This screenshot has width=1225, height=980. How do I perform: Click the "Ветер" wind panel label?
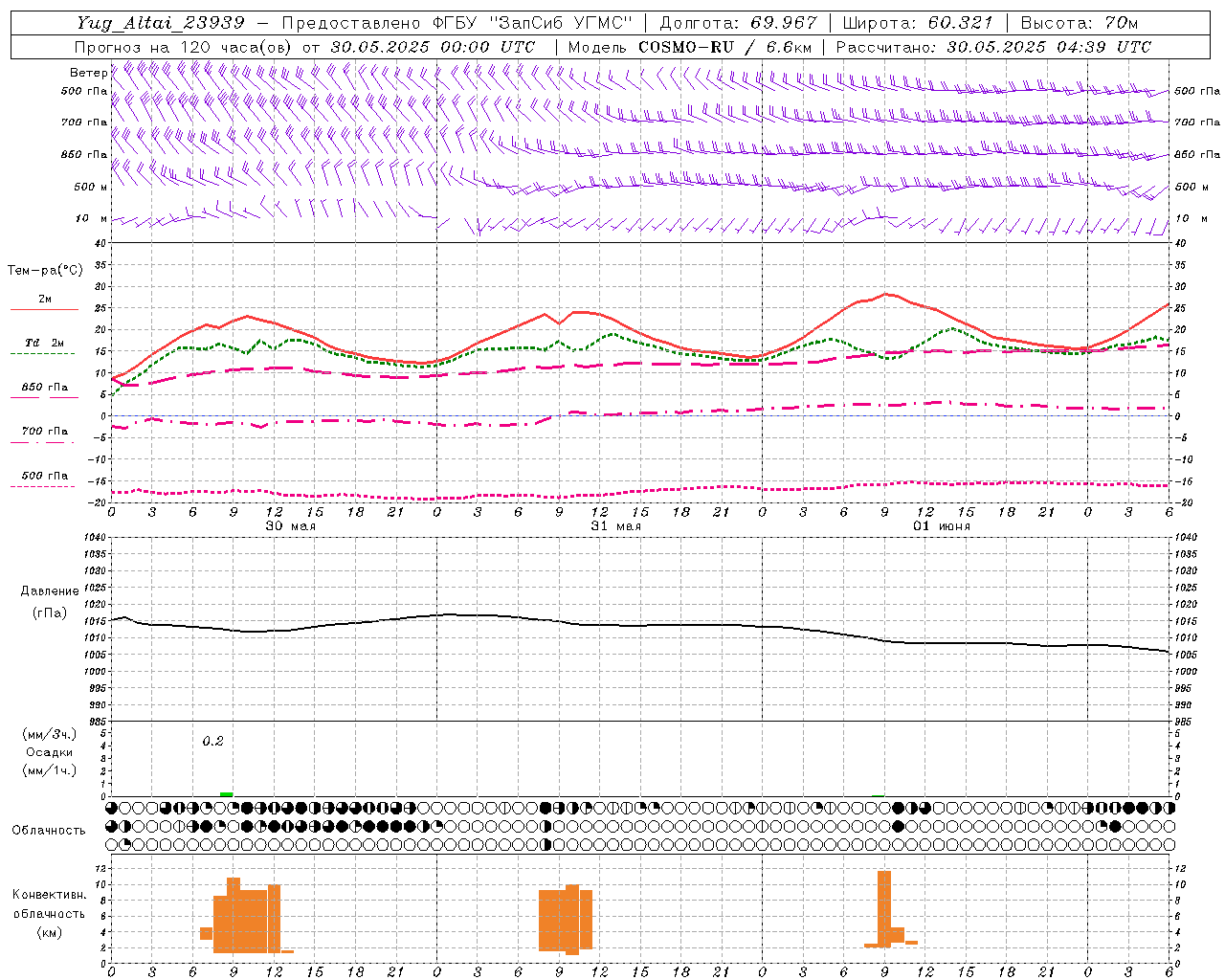(88, 73)
